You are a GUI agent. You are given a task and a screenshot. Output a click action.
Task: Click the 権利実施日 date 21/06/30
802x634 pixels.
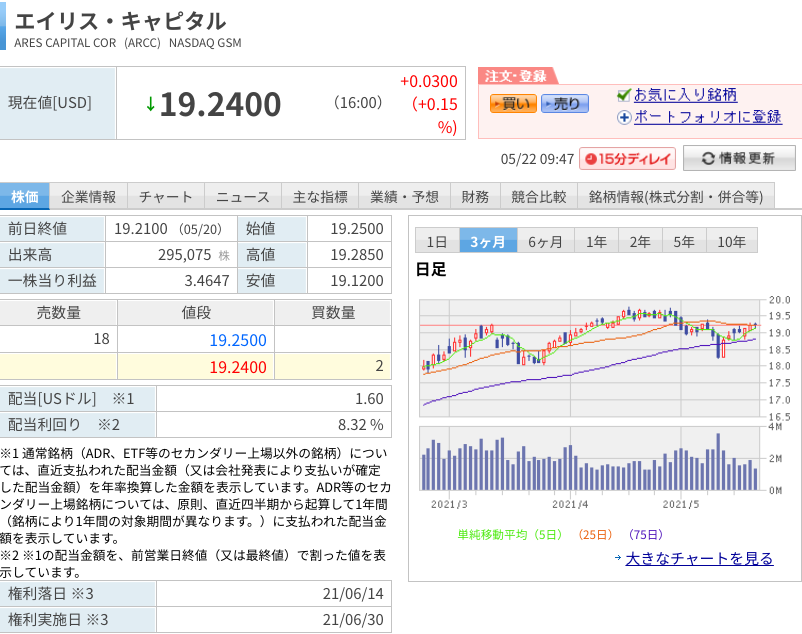[353, 620]
